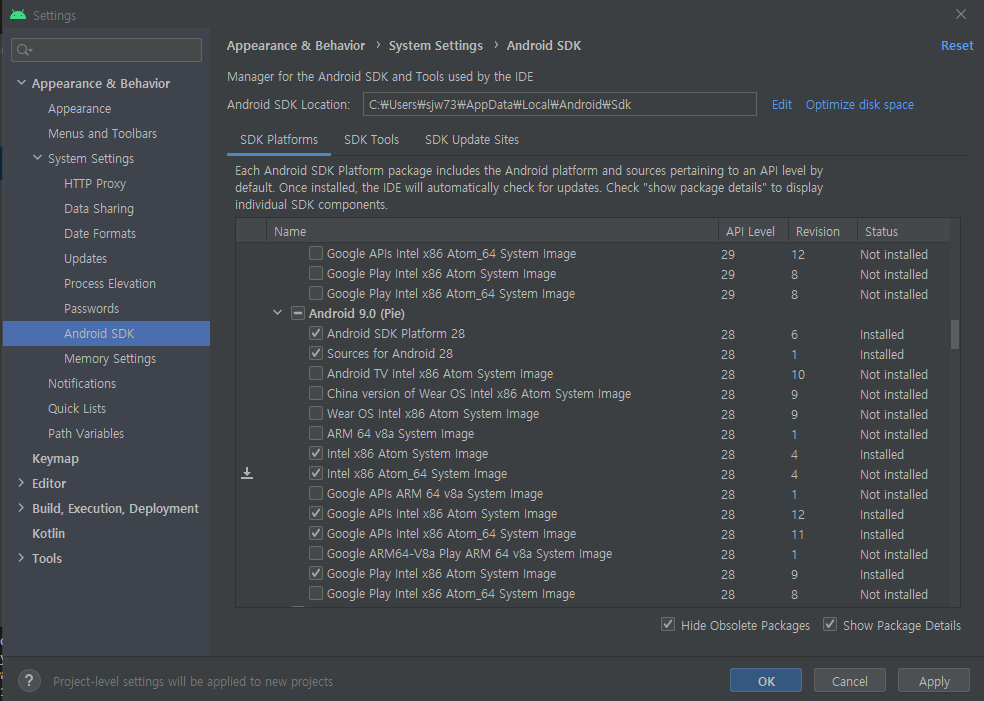Open Memory Settings page

(110, 358)
